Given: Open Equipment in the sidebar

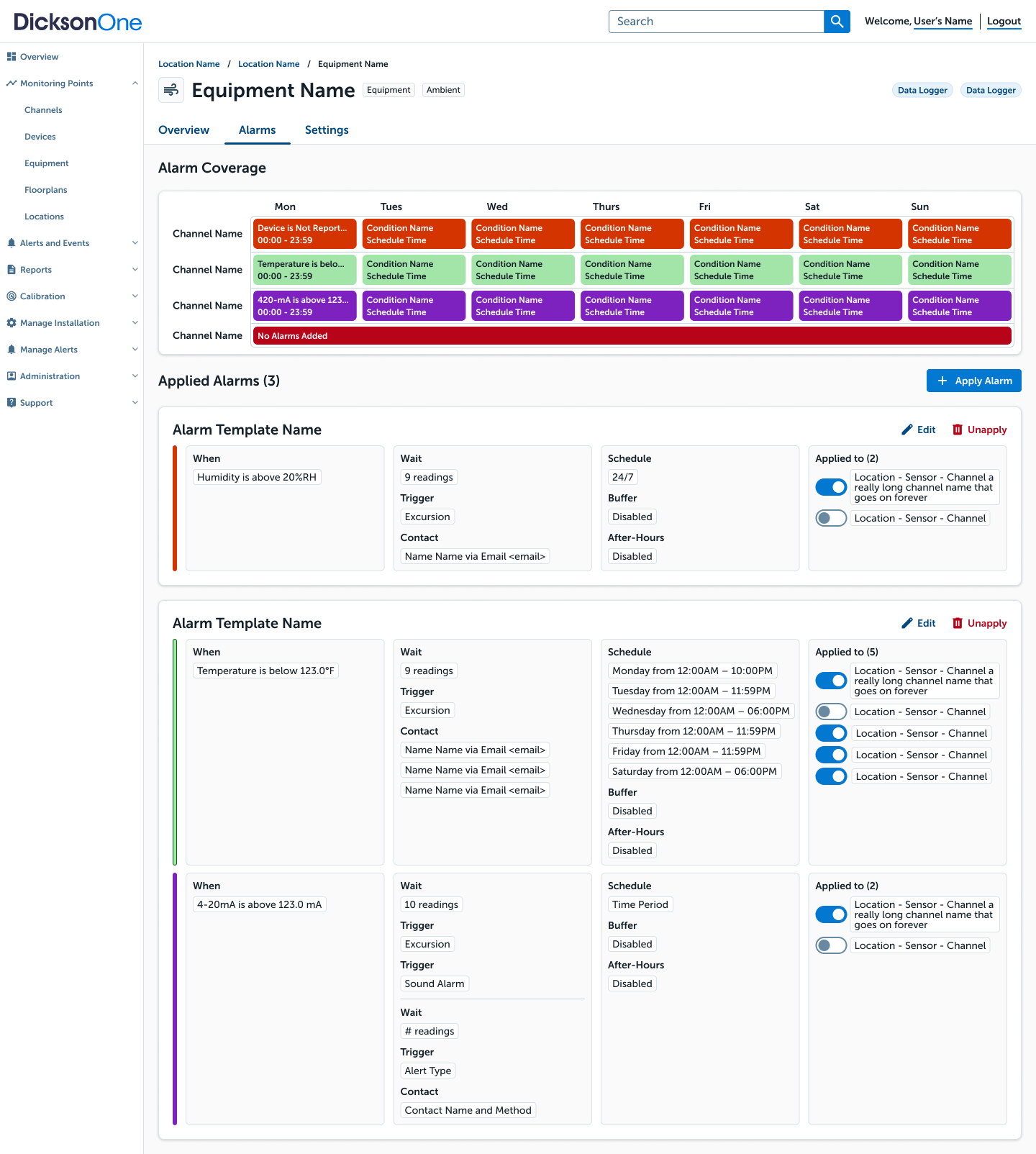Looking at the screenshot, I should pyautogui.click(x=47, y=163).
